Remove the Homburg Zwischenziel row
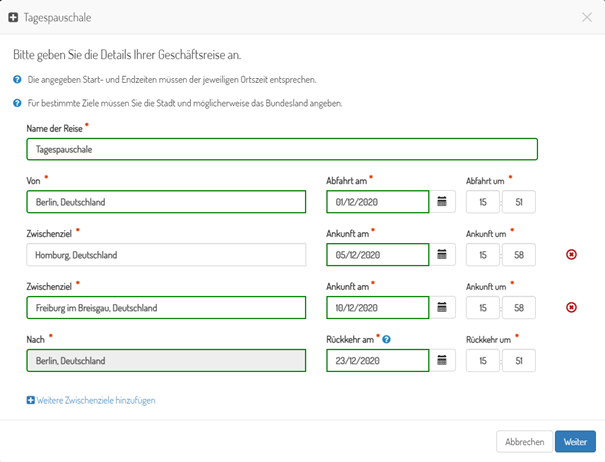This screenshot has height=462, width=605. tap(571, 254)
